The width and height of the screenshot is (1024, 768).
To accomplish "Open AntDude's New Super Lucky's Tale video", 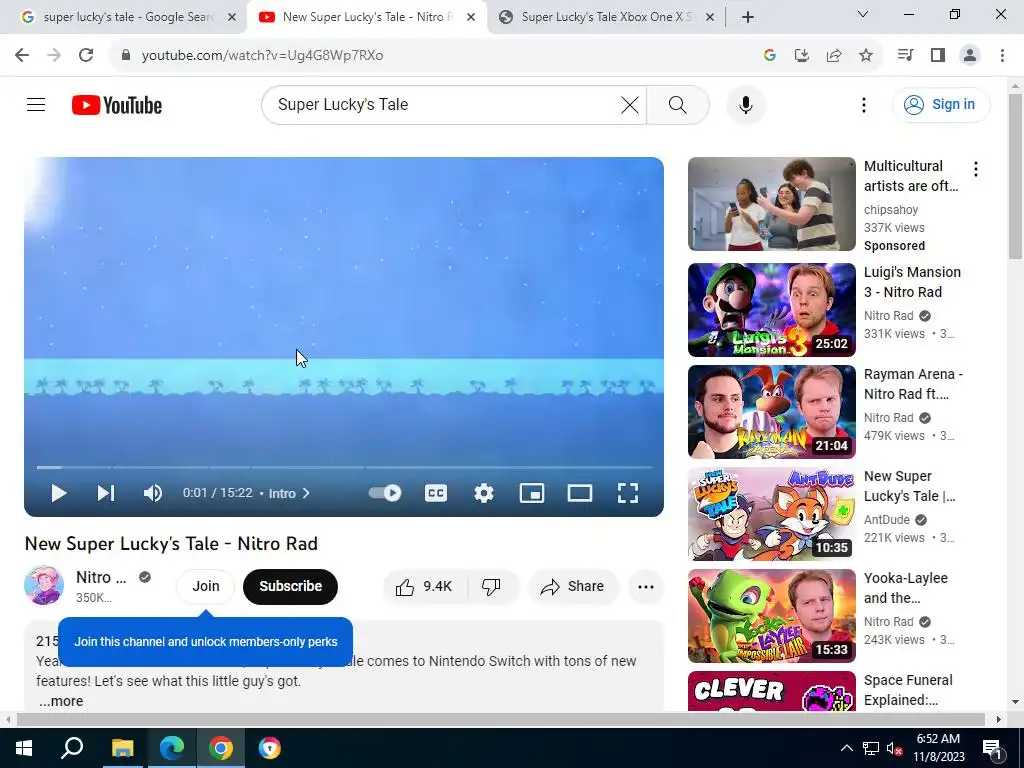I will coord(771,513).
